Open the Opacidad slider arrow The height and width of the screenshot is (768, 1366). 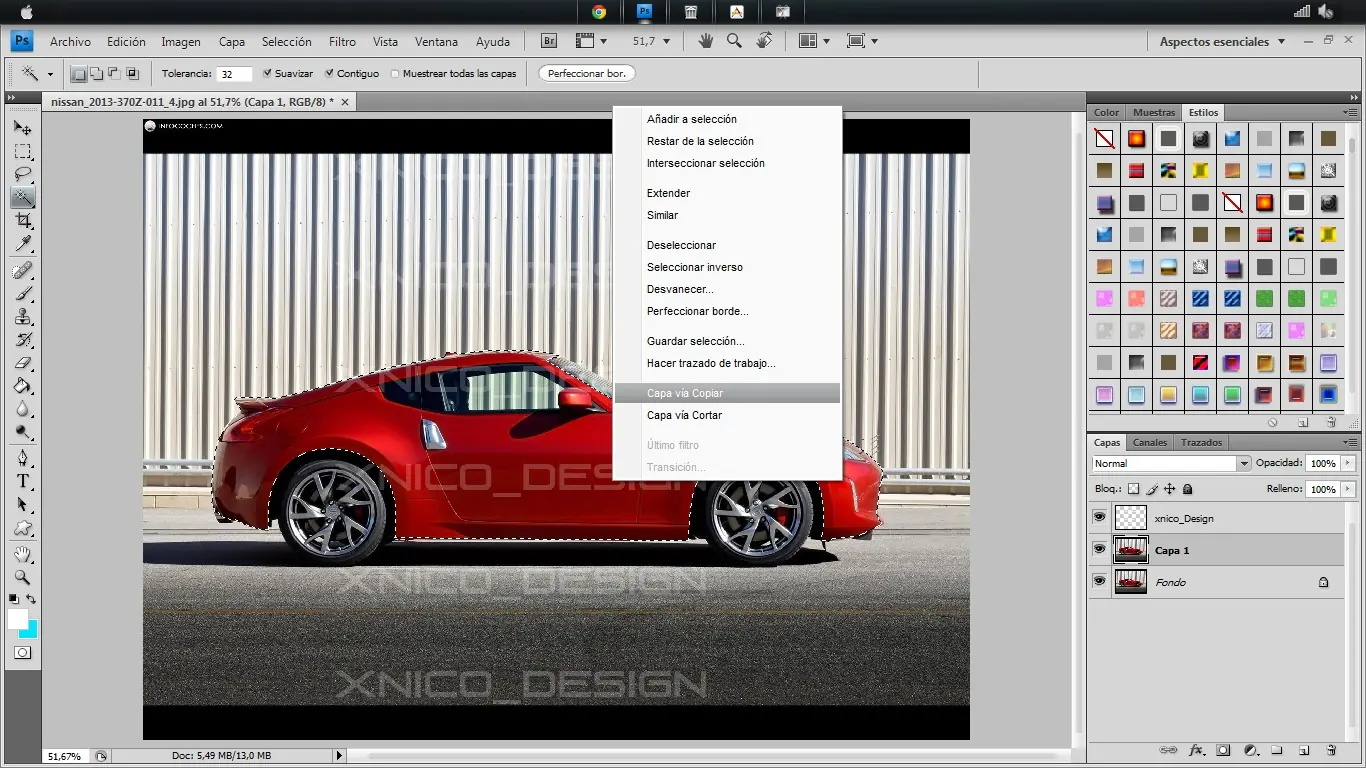[x=1348, y=463]
